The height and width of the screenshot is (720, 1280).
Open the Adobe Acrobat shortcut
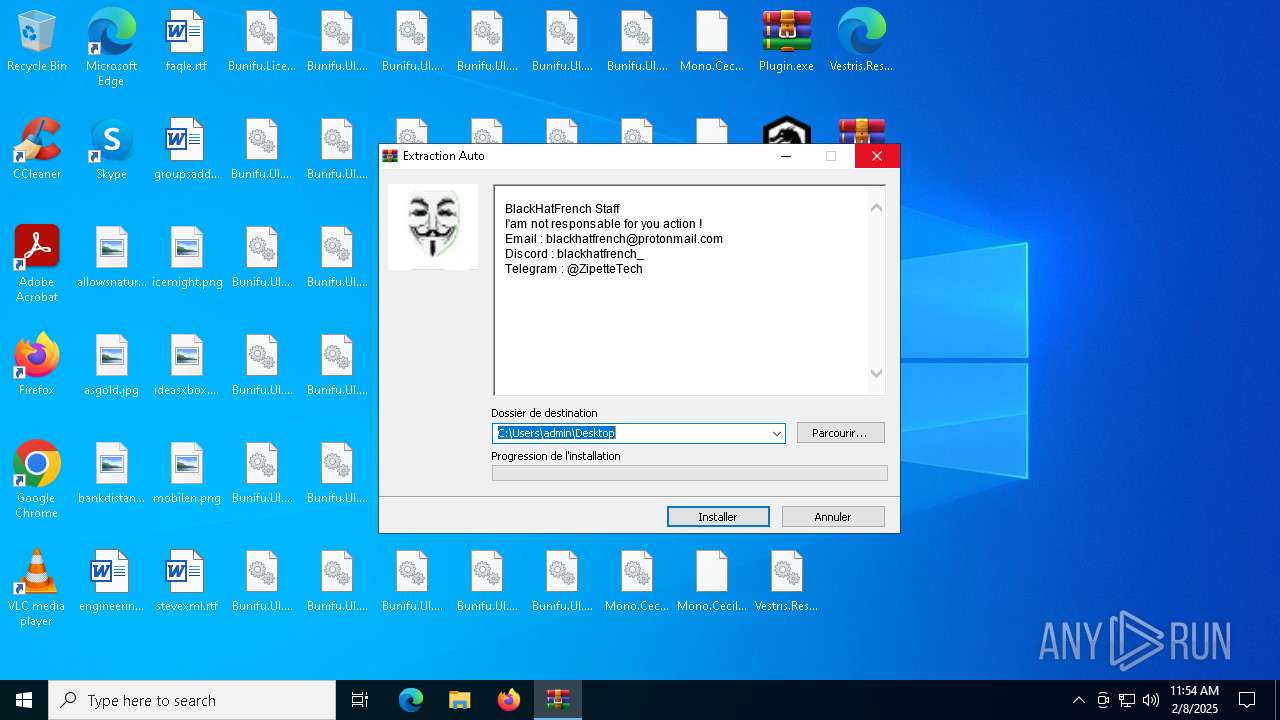[x=37, y=264]
